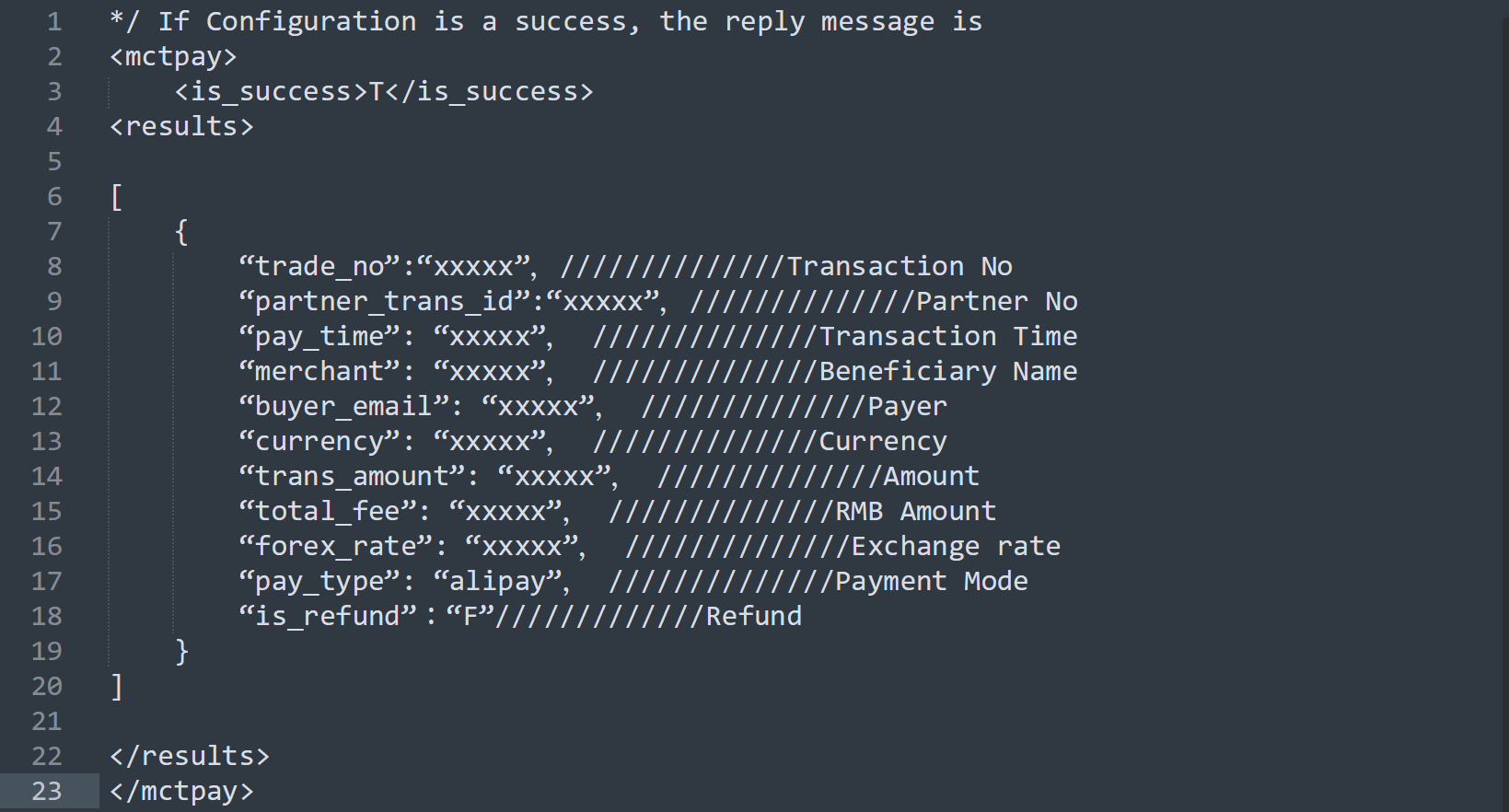Click the "buyer_email" key
This screenshot has width=1509, height=812.
point(343,406)
